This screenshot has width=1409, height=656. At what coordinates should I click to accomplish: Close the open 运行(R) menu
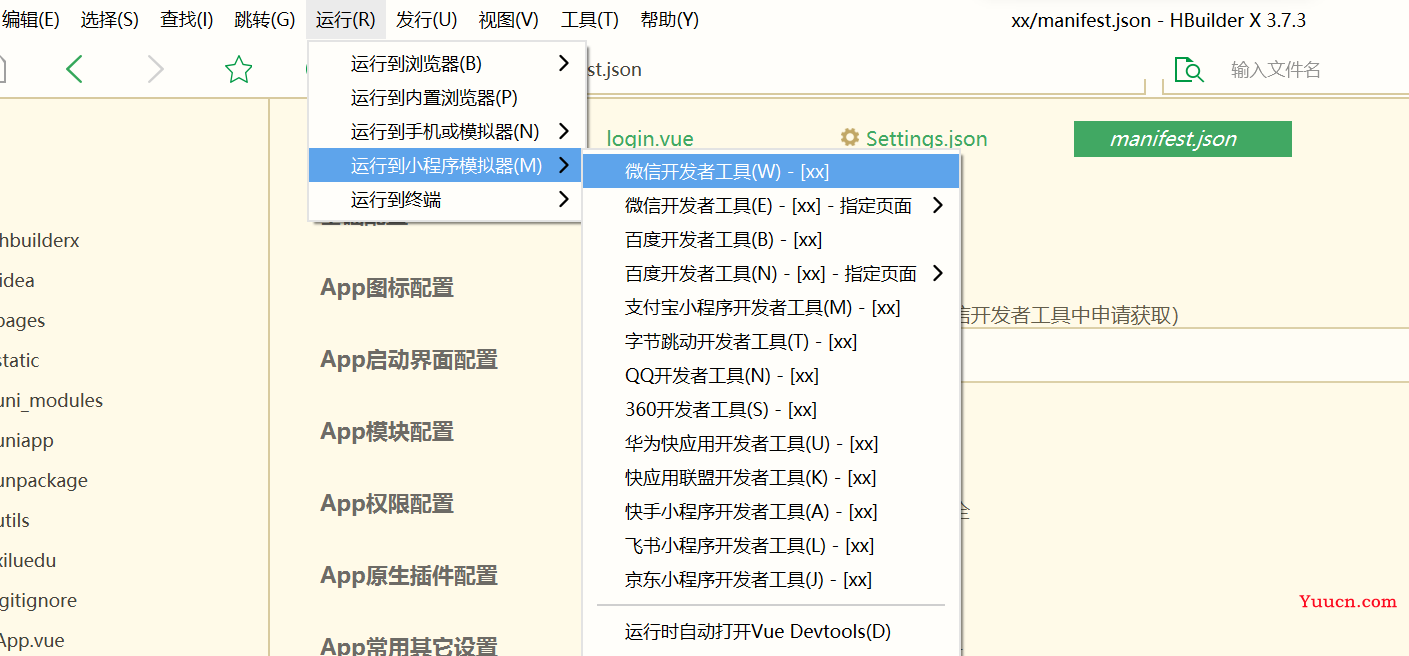pyautogui.click(x=346, y=20)
